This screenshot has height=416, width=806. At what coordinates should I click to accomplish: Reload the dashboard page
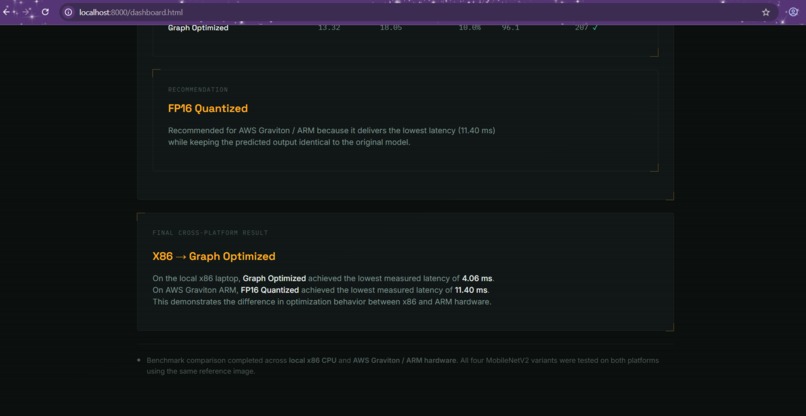[45, 12]
